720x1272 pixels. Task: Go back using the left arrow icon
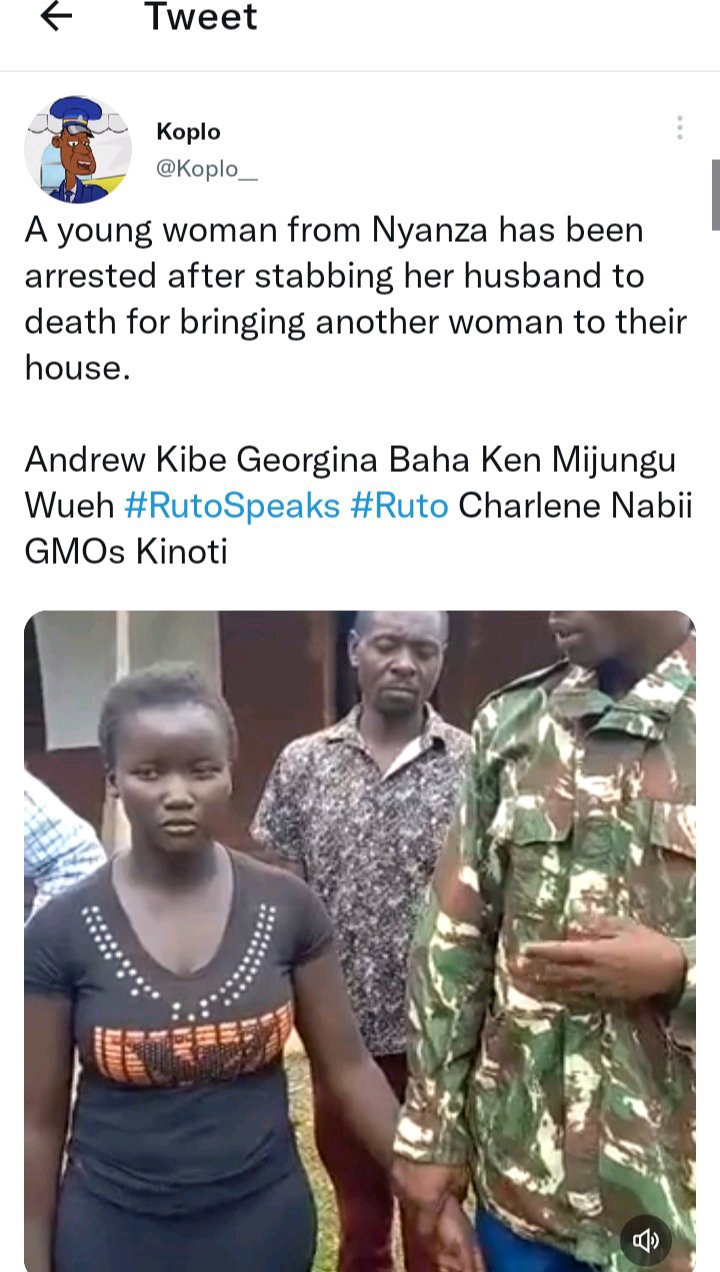coord(56,16)
